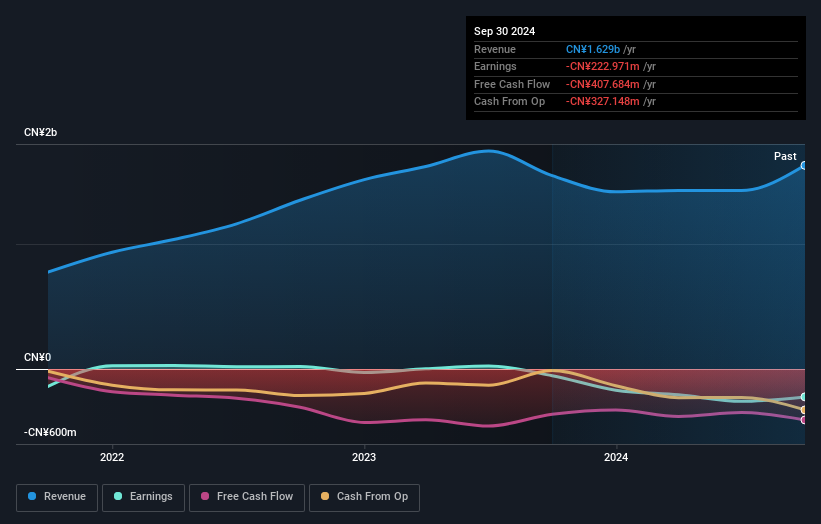Click the Free Cash Flow label in tooltip
This screenshot has height=524, width=821.
pyautogui.click(x=512, y=84)
